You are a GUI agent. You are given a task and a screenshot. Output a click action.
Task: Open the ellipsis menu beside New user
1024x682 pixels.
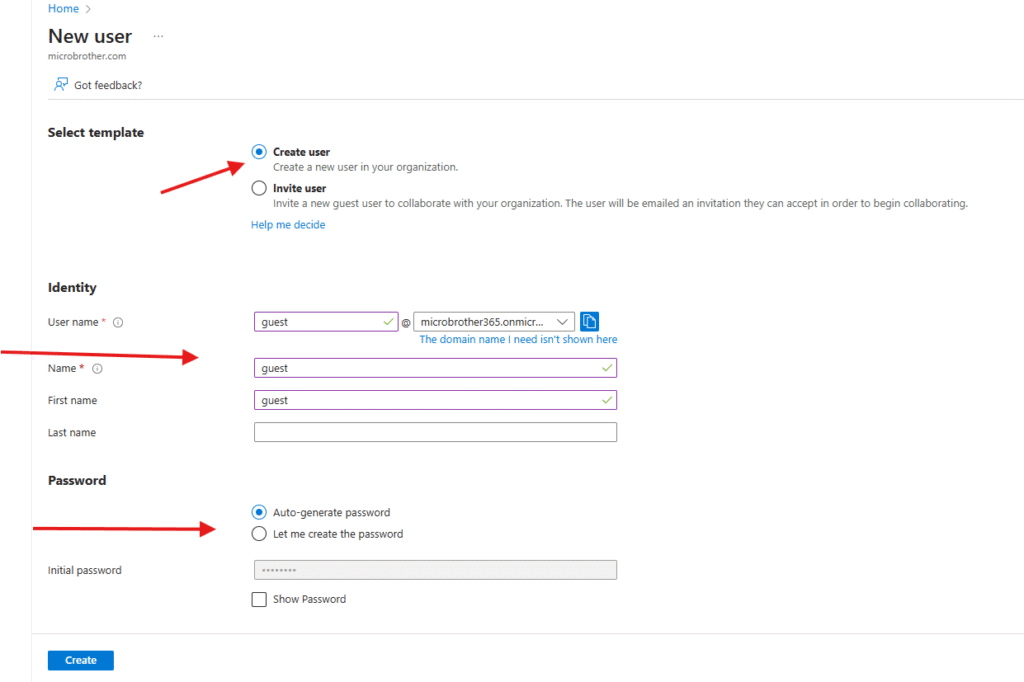coord(158,36)
